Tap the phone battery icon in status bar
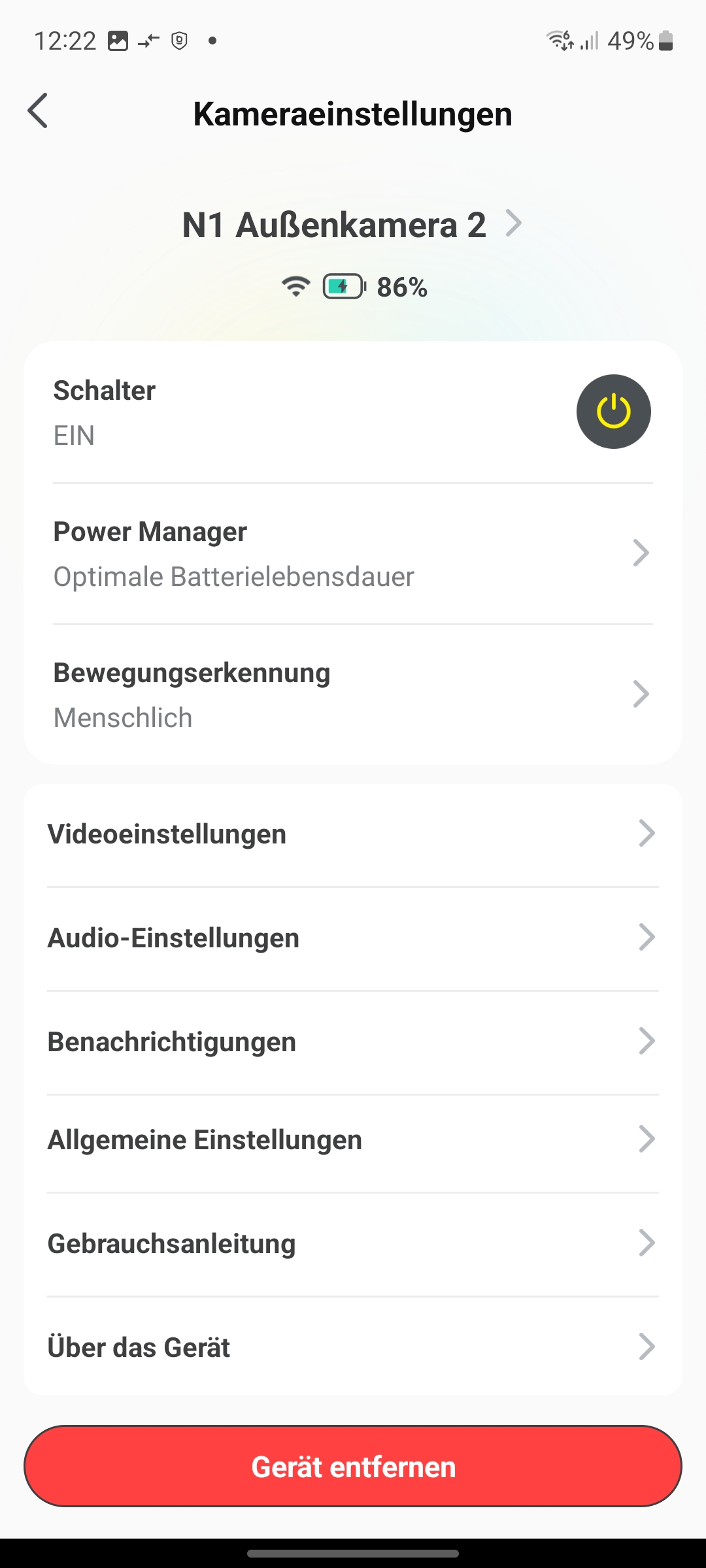Screen dimensions: 706x1568 coord(666,41)
